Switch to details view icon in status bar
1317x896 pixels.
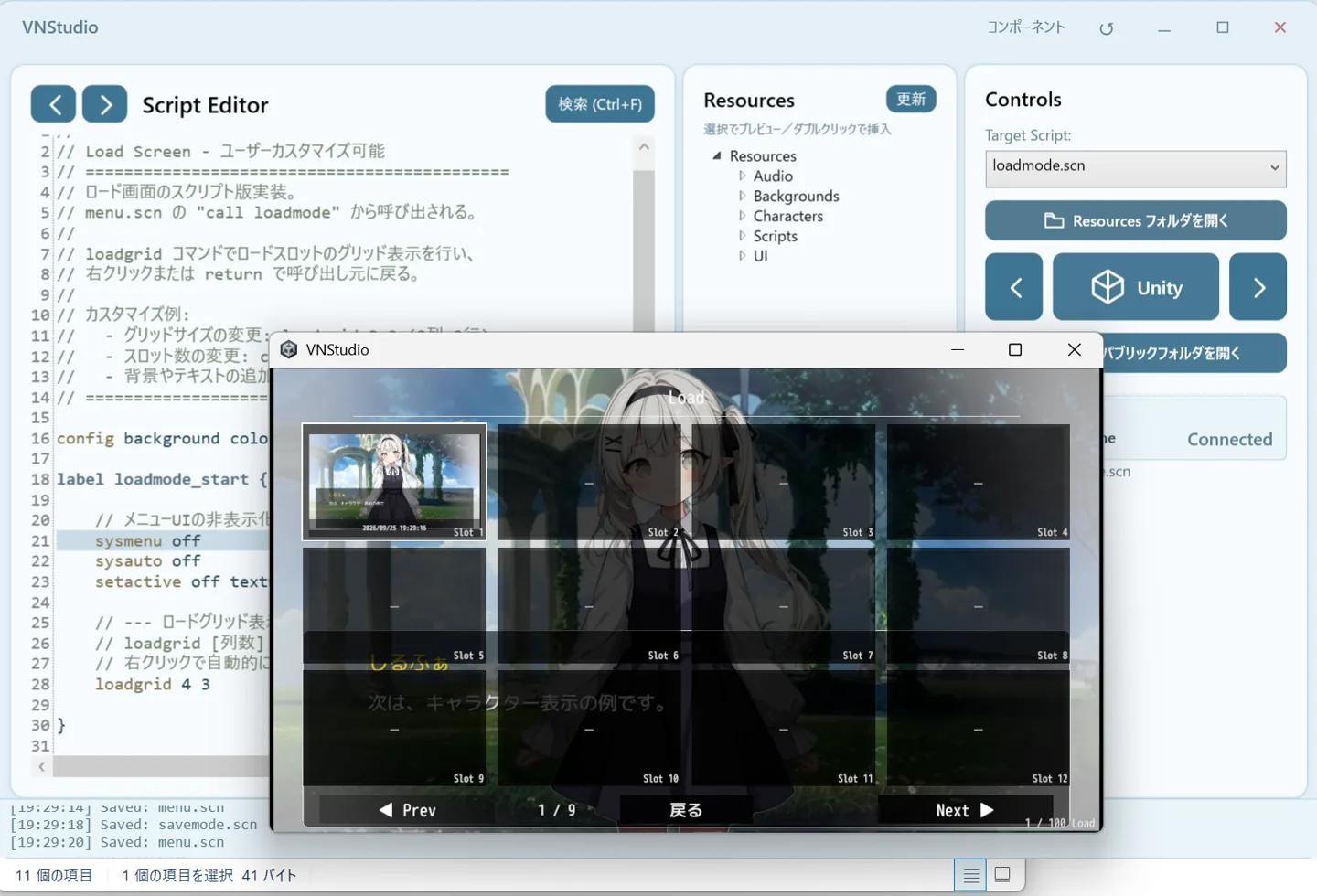point(970,875)
